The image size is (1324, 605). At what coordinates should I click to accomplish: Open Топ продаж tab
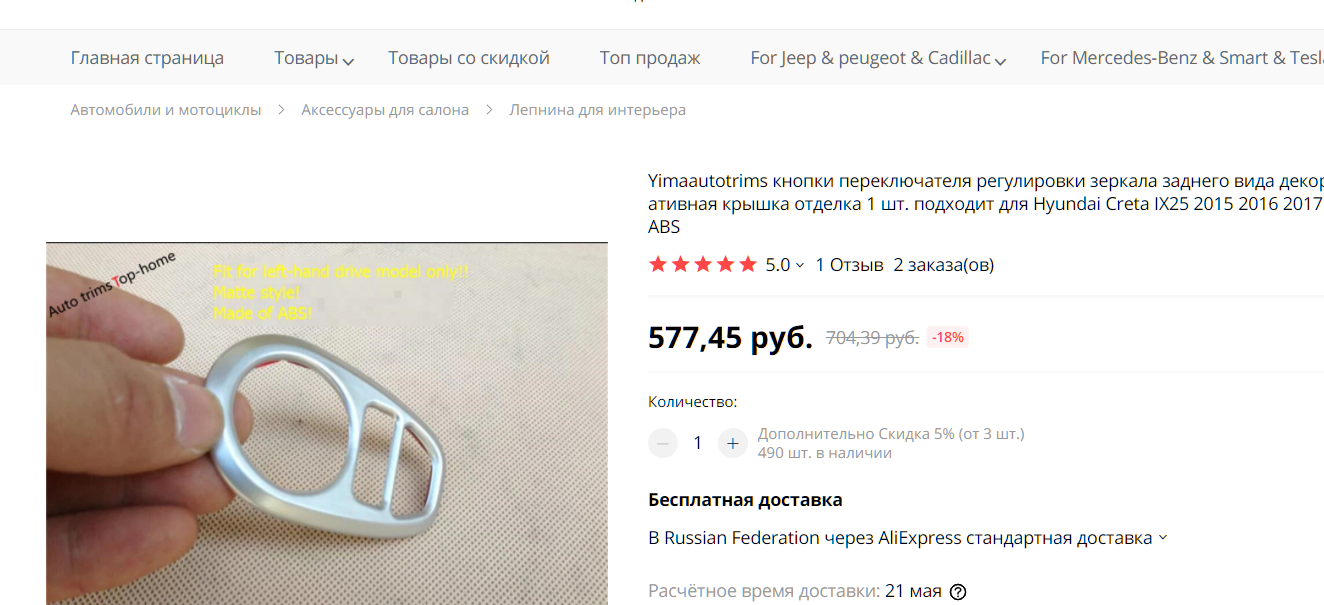click(650, 58)
